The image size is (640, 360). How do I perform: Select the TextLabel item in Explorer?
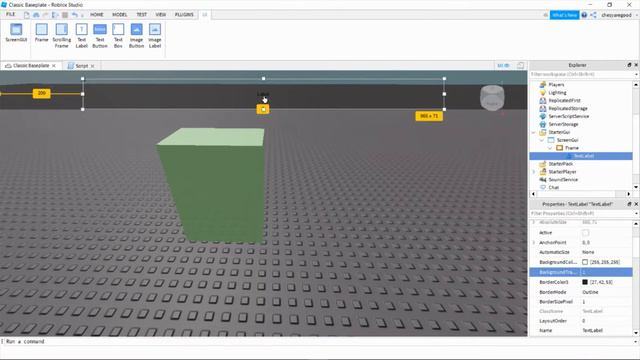coord(584,156)
